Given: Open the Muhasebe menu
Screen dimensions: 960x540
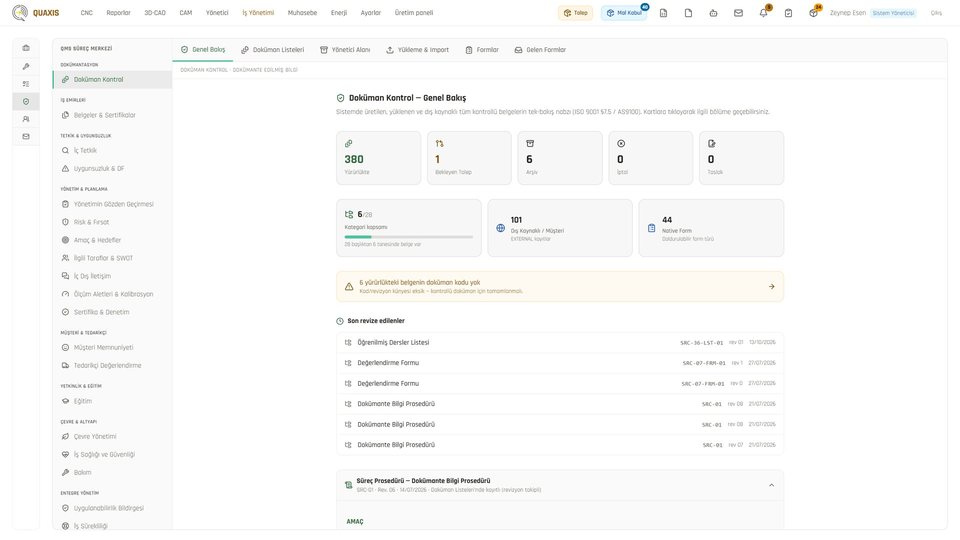Looking at the screenshot, I should (x=302, y=13).
